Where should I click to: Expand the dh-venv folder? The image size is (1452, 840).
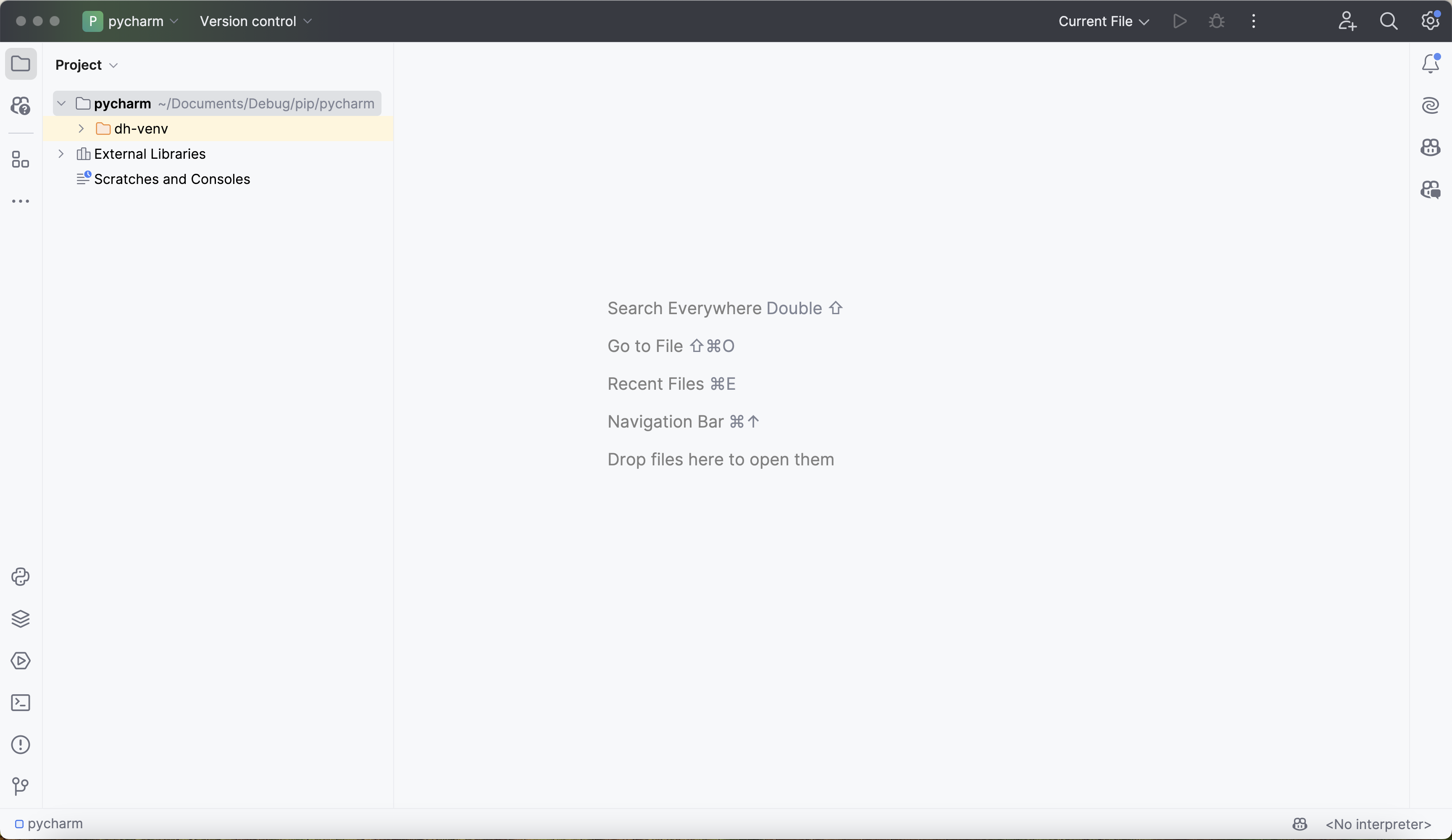pyautogui.click(x=81, y=129)
